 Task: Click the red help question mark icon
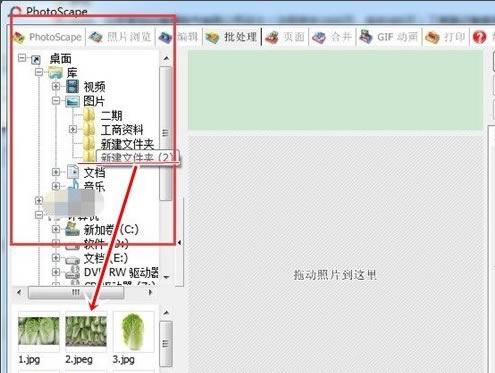click(479, 37)
